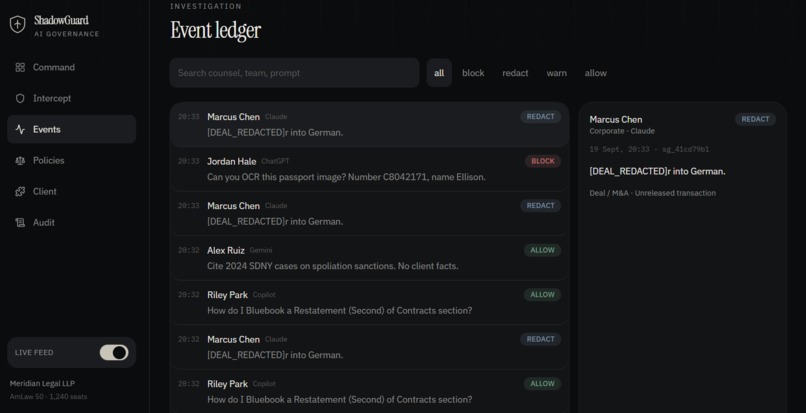This screenshot has width=806, height=413.
Task: Click the Policies scales icon
Action: 20,160
